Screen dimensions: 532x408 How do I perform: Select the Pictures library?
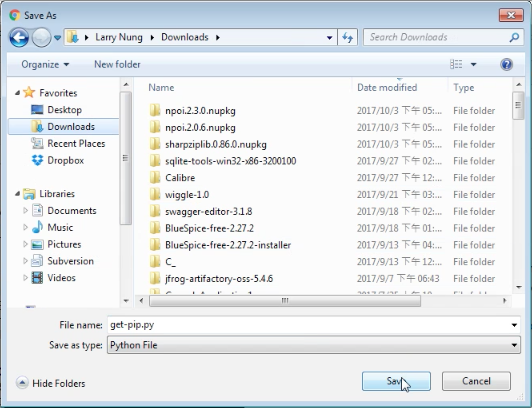click(x=64, y=244)
